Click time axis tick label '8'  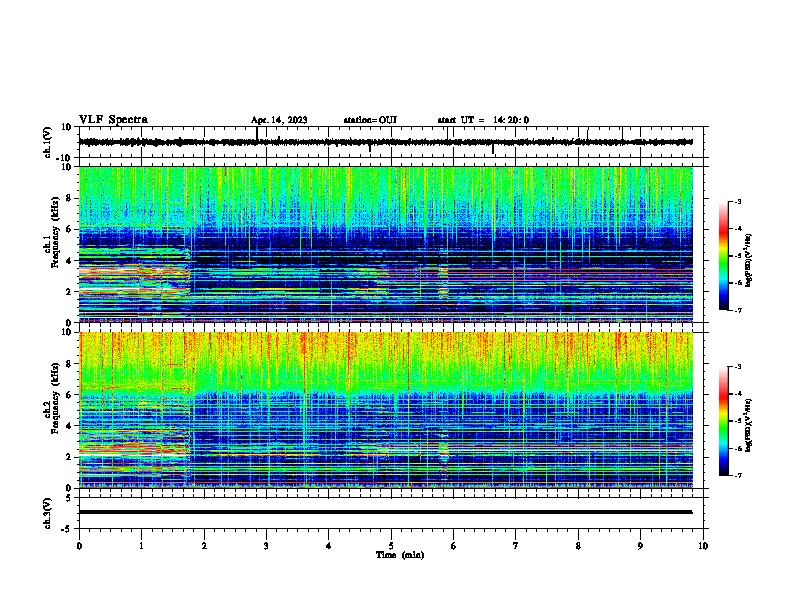coord(578,546)
